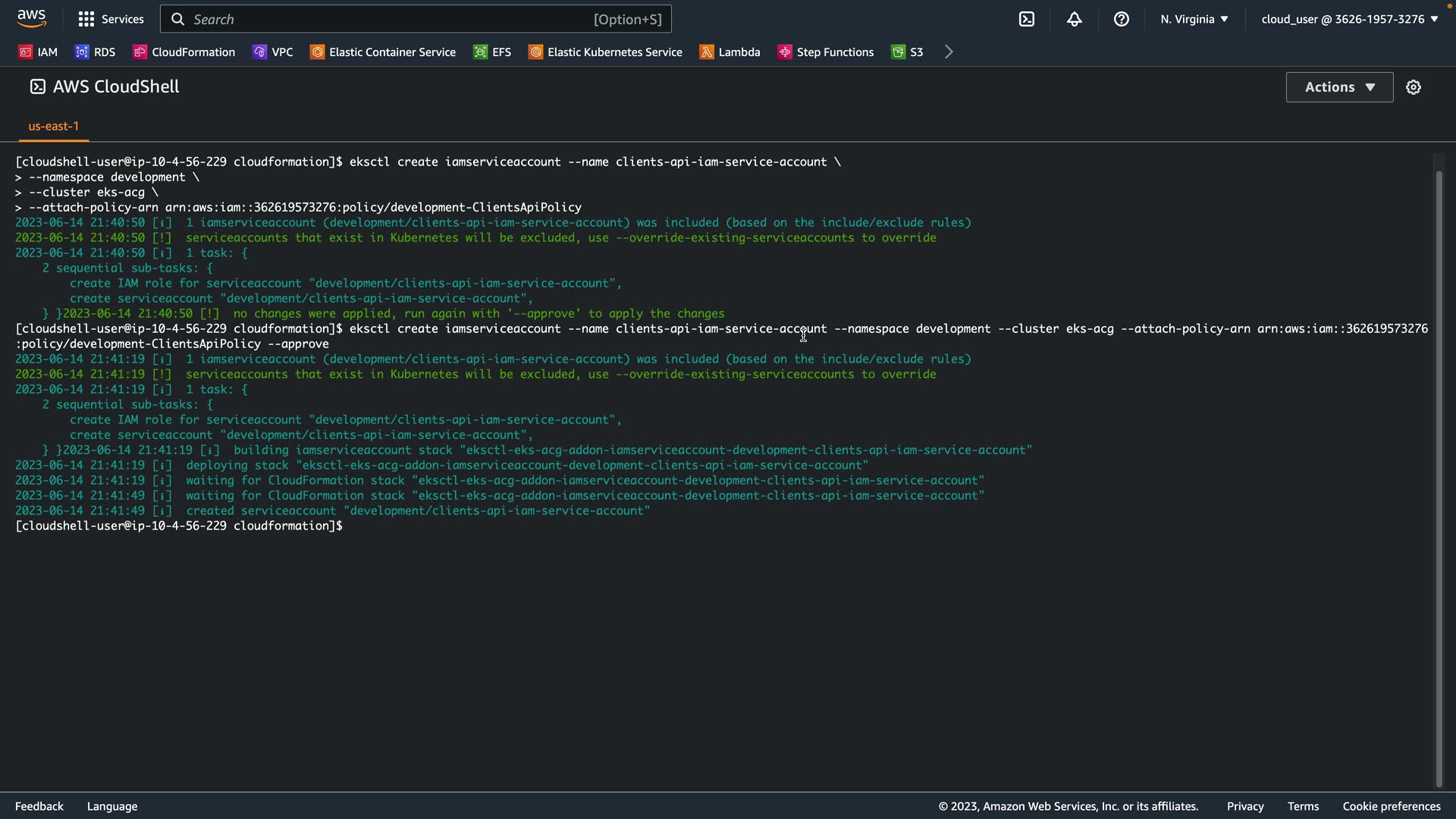Open CloudShell settings gear
The width and height of the screenshot is (1456, 819).
(1413, 87)
